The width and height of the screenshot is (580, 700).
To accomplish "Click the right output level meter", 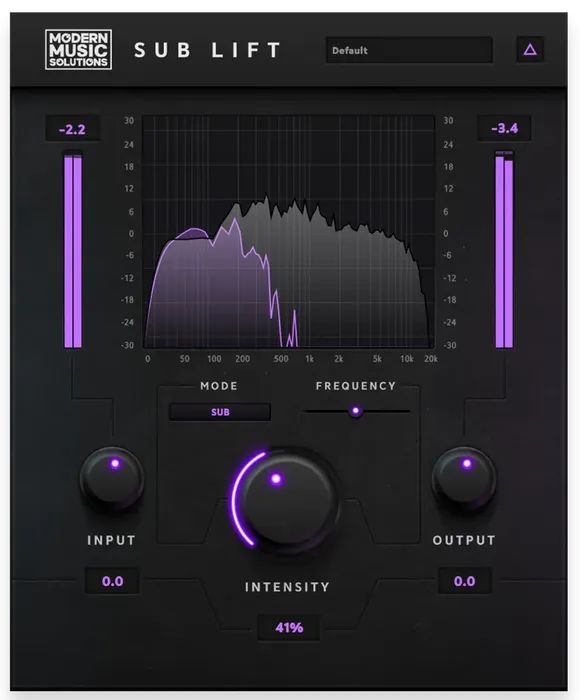I will (504, 250).
